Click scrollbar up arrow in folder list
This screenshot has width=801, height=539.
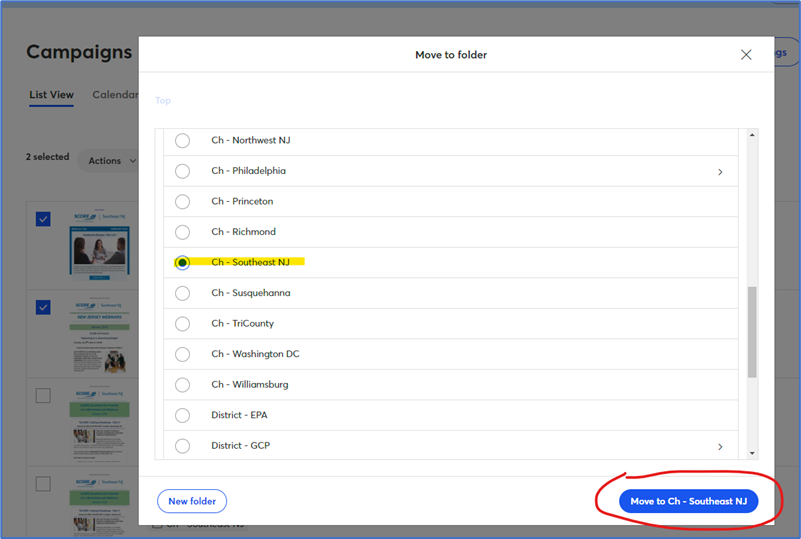[752, 135]
